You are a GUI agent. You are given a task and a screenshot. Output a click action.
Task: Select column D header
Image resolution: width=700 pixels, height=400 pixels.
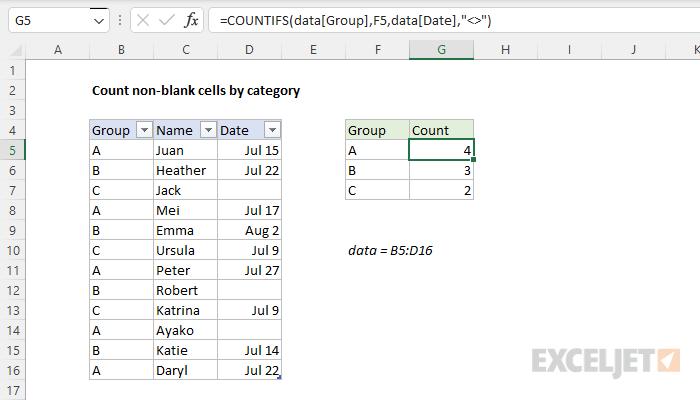[250, 50]
